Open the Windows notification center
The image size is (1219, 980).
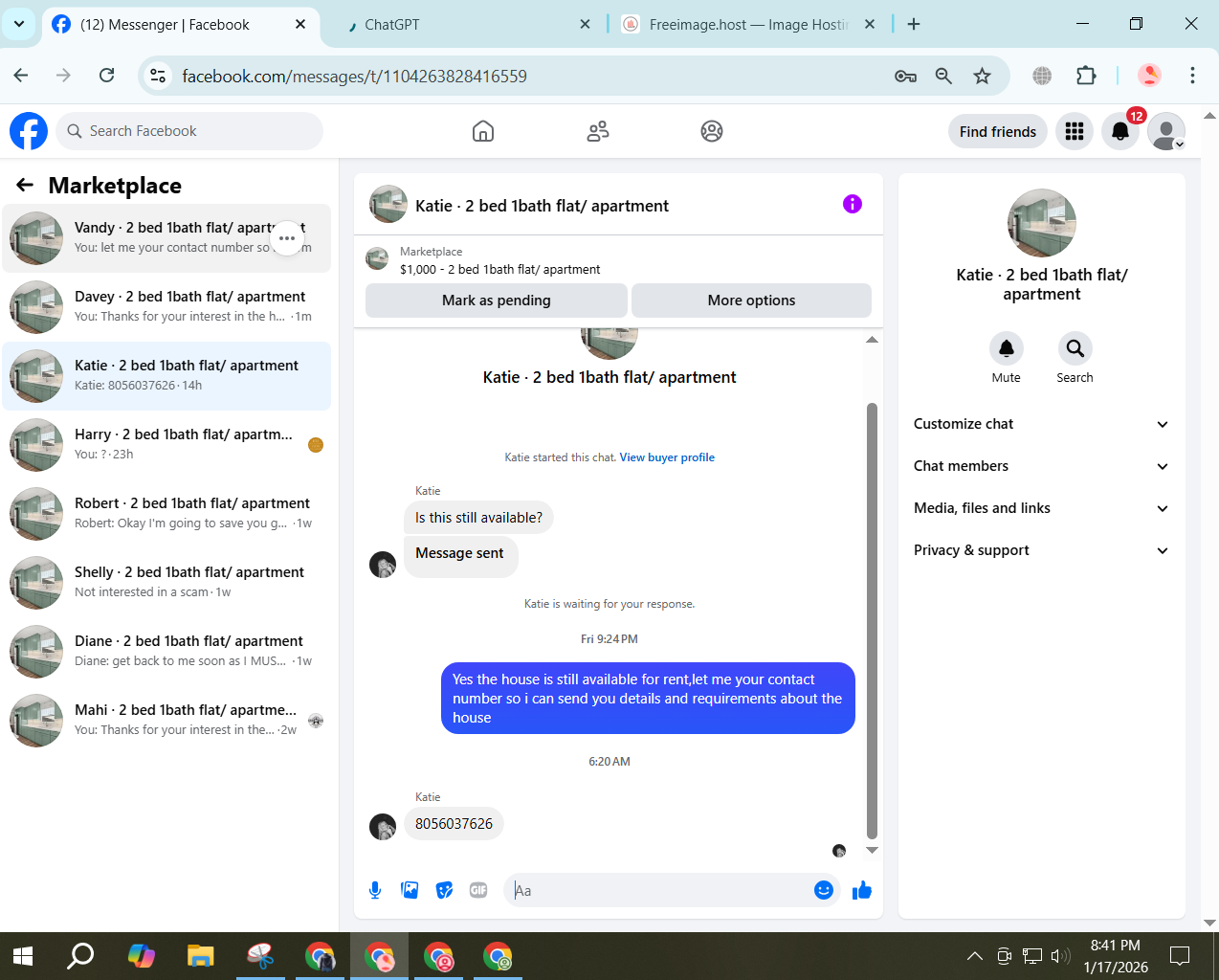pos(1180,955)
